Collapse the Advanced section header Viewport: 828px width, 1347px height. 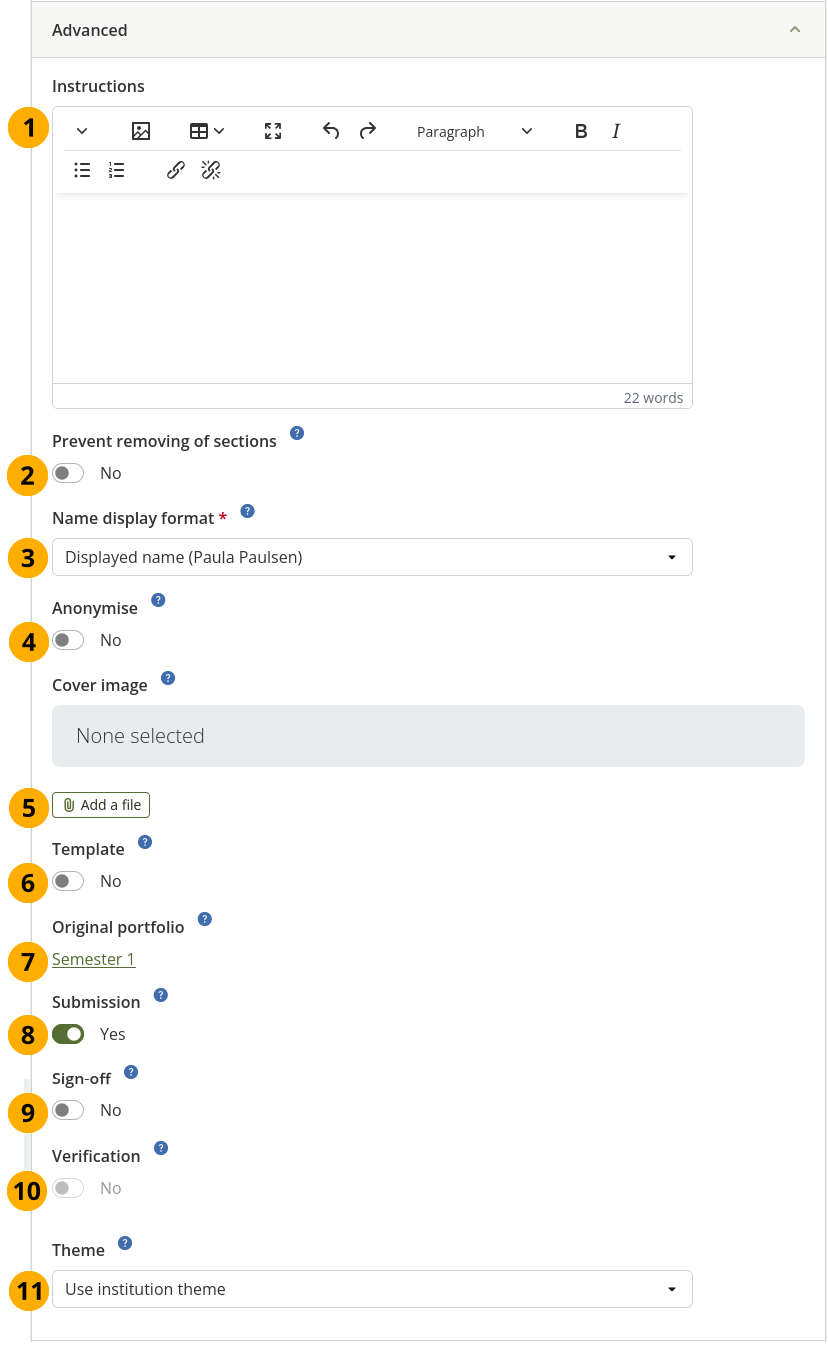point(429,30)
